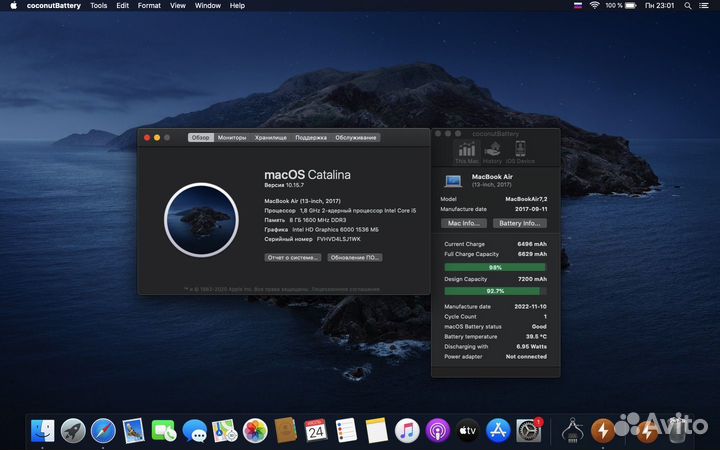Viewport: 720px width, 450px height.
Task: Switch to iOS Device view
Action: tap(521, 150)
